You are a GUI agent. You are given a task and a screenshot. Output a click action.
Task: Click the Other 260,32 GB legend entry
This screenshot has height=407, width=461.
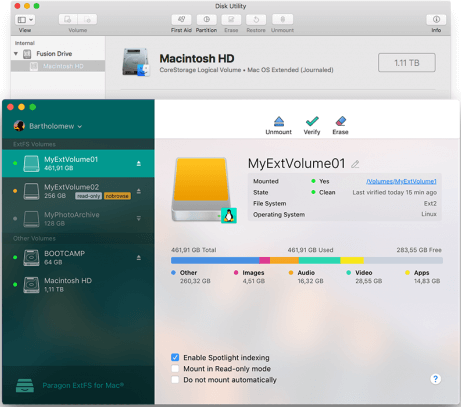pyautogui.click(x=191, y=277)
